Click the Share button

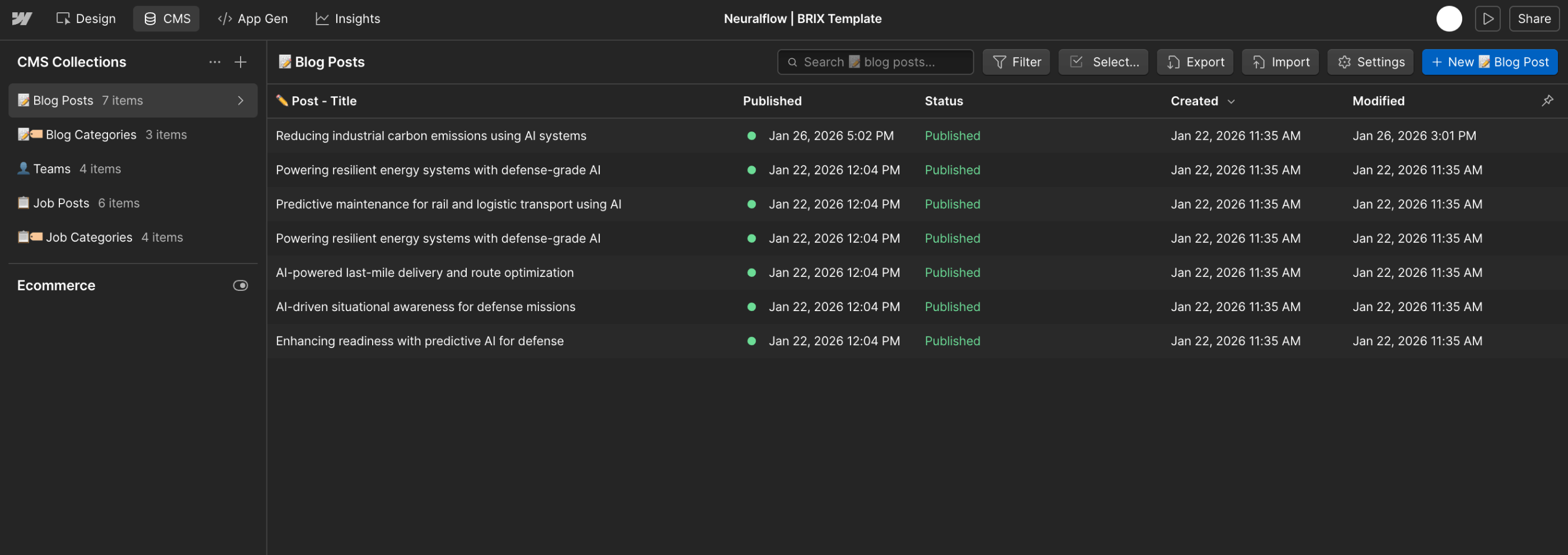(1534, 18)
